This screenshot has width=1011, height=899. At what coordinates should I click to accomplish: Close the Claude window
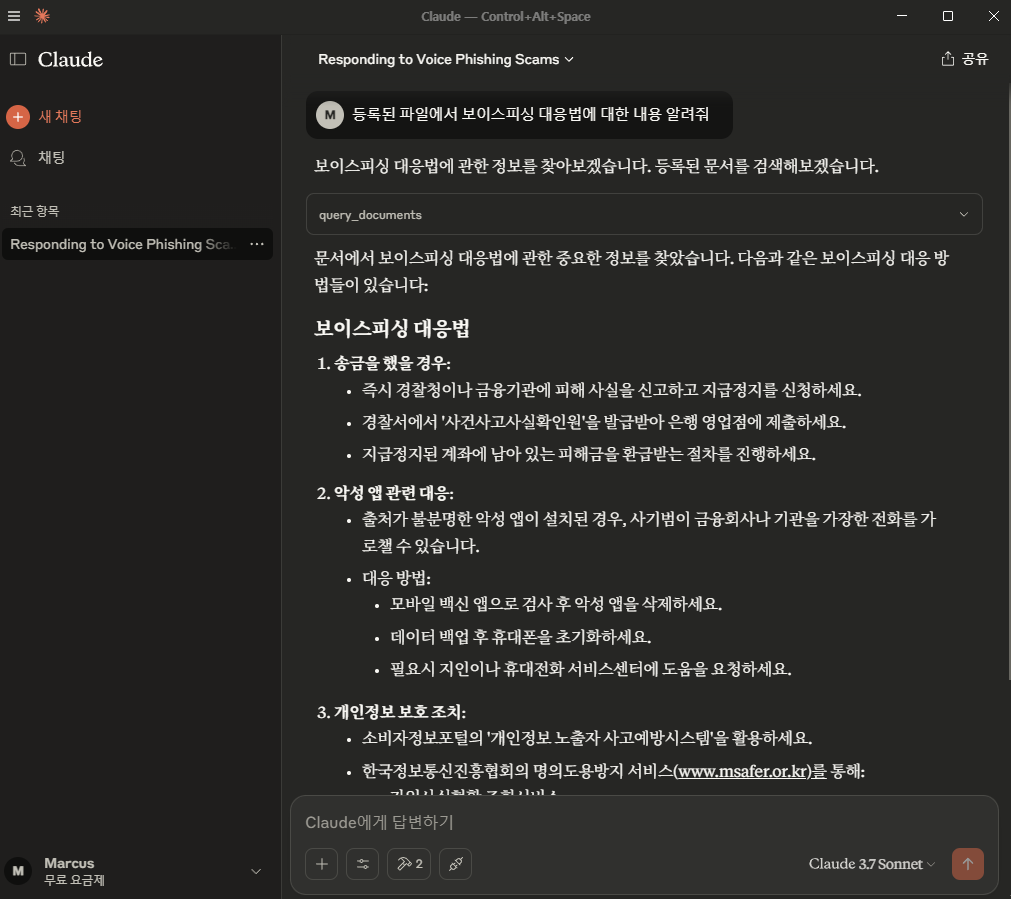[x=994, y=16]
